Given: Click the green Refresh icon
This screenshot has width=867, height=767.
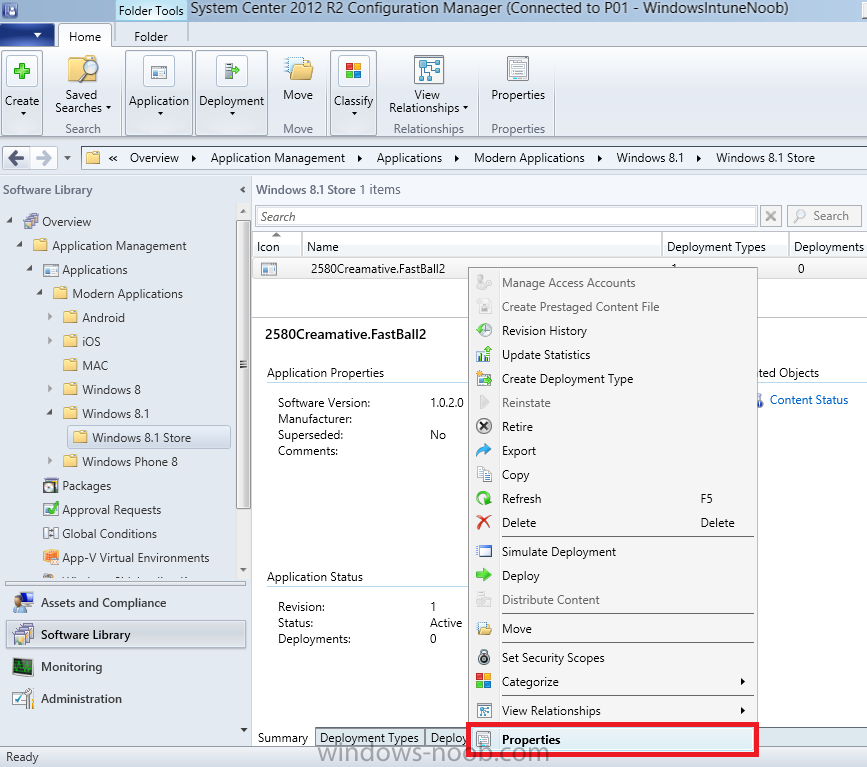Looking at the screenshot, I should point(484,498).
